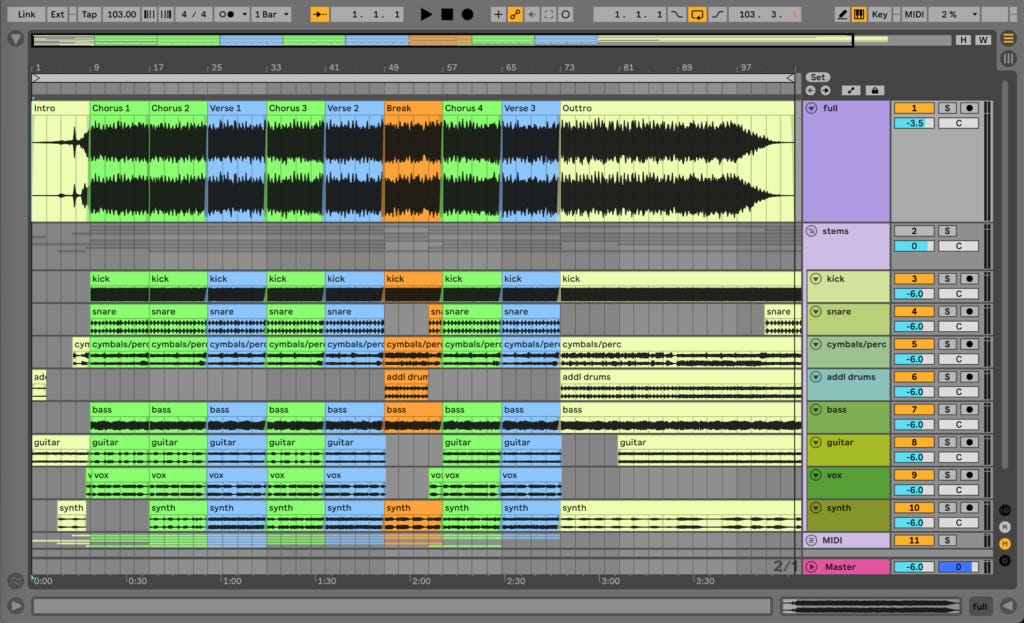Click the Set locator button
This screenshot has width=1024, height=623.
click(x=818, y=77)
